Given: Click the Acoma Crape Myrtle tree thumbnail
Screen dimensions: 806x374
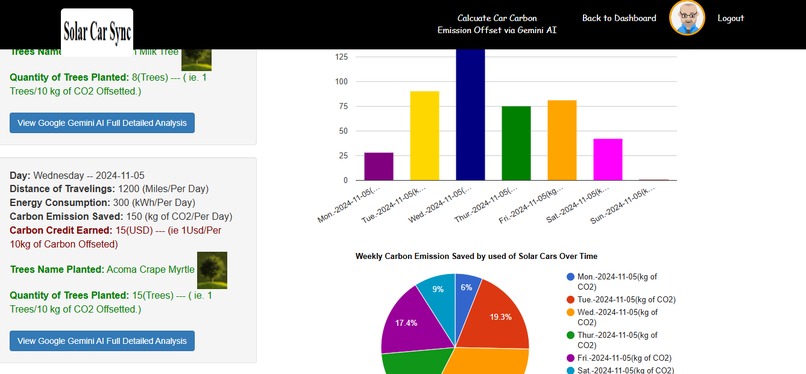Looking at the screenshot, I should pyautogui.click(x=212, y=270).
